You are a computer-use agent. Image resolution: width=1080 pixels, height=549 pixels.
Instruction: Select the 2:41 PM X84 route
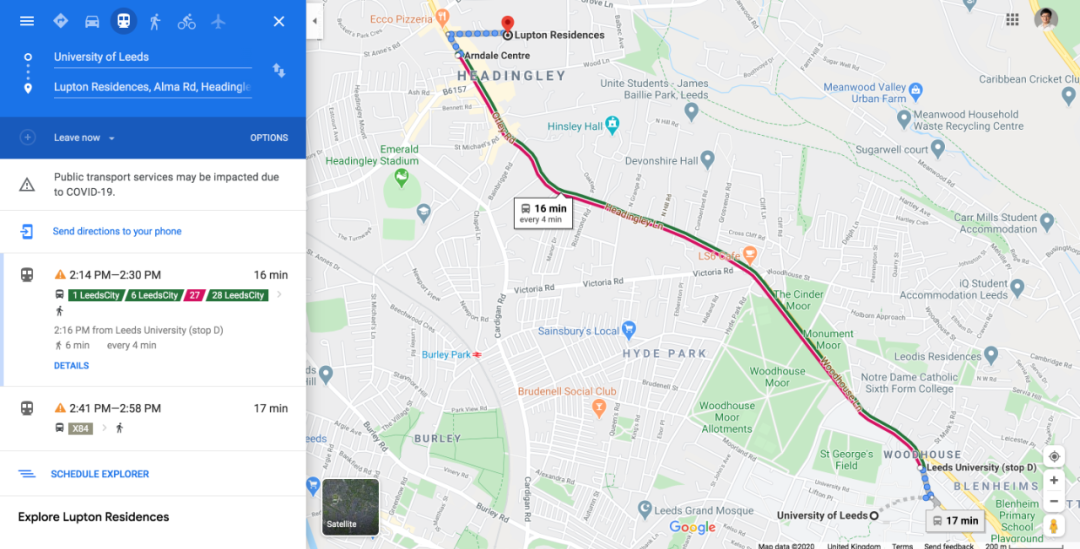point(153,418)
